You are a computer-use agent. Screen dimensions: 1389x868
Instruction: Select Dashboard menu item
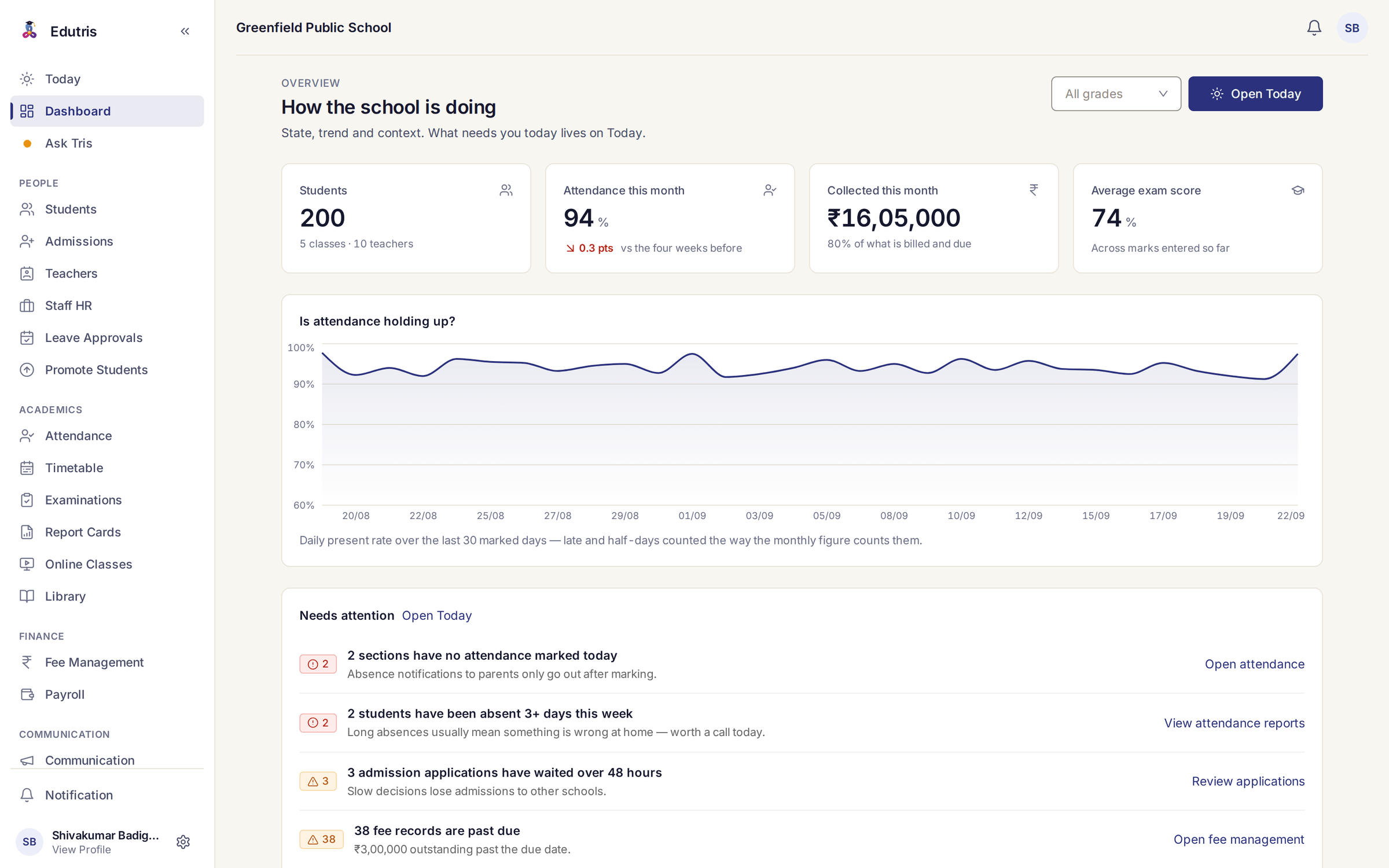click(107, 111)
